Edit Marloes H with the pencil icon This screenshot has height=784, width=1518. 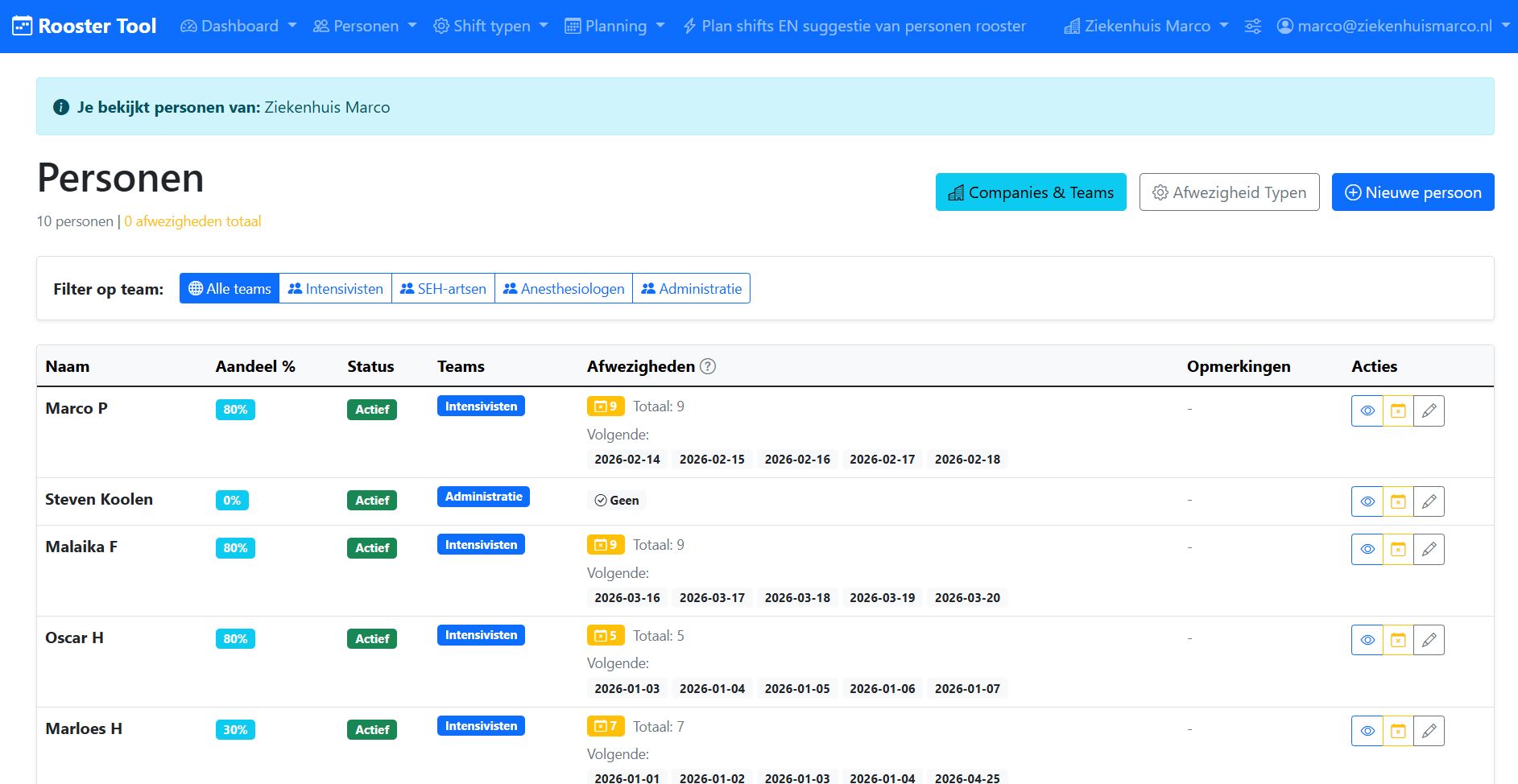coord(1429,730)
